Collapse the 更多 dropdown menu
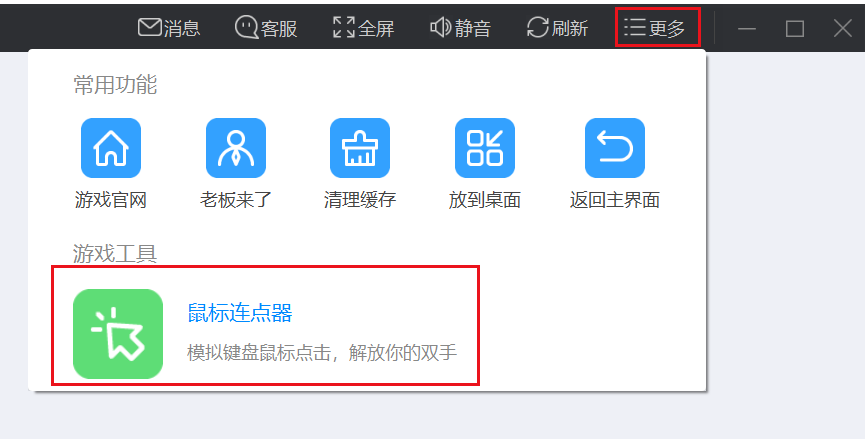865x441 pixels. (x=656, y=28)
